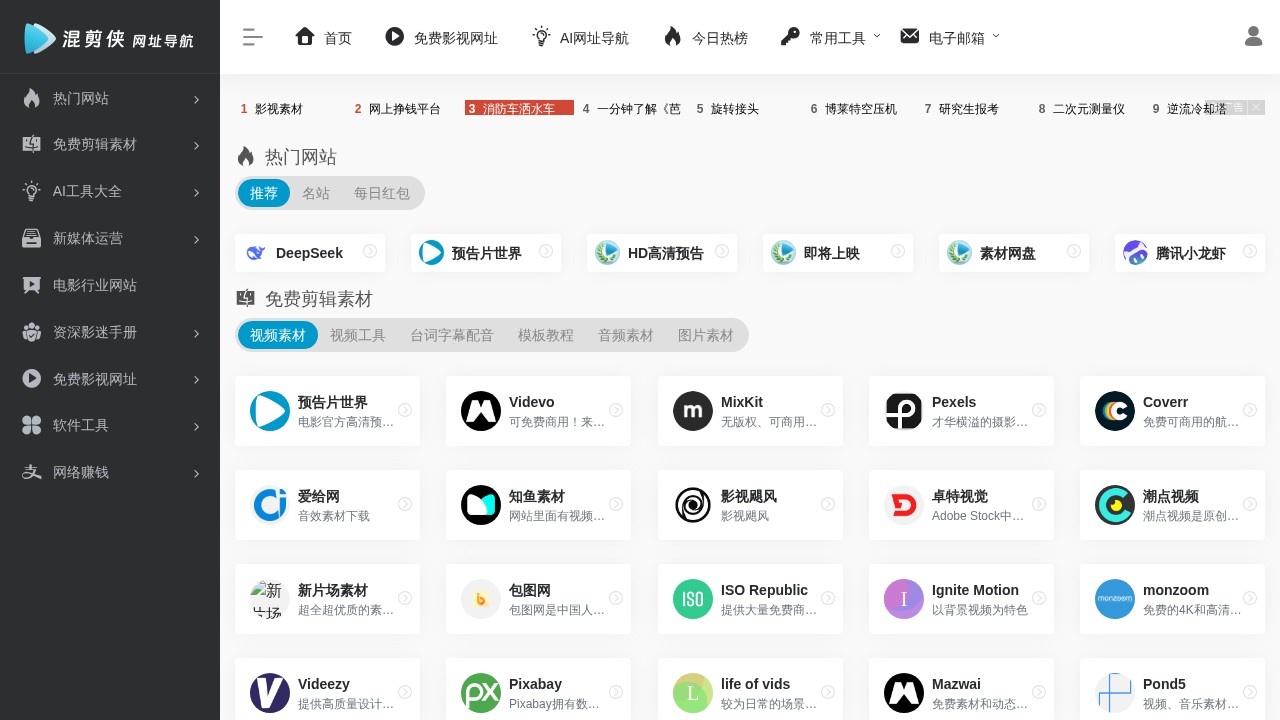Click the 混剪侠 site logo
Screen dimensions: 1280x720
110,38
